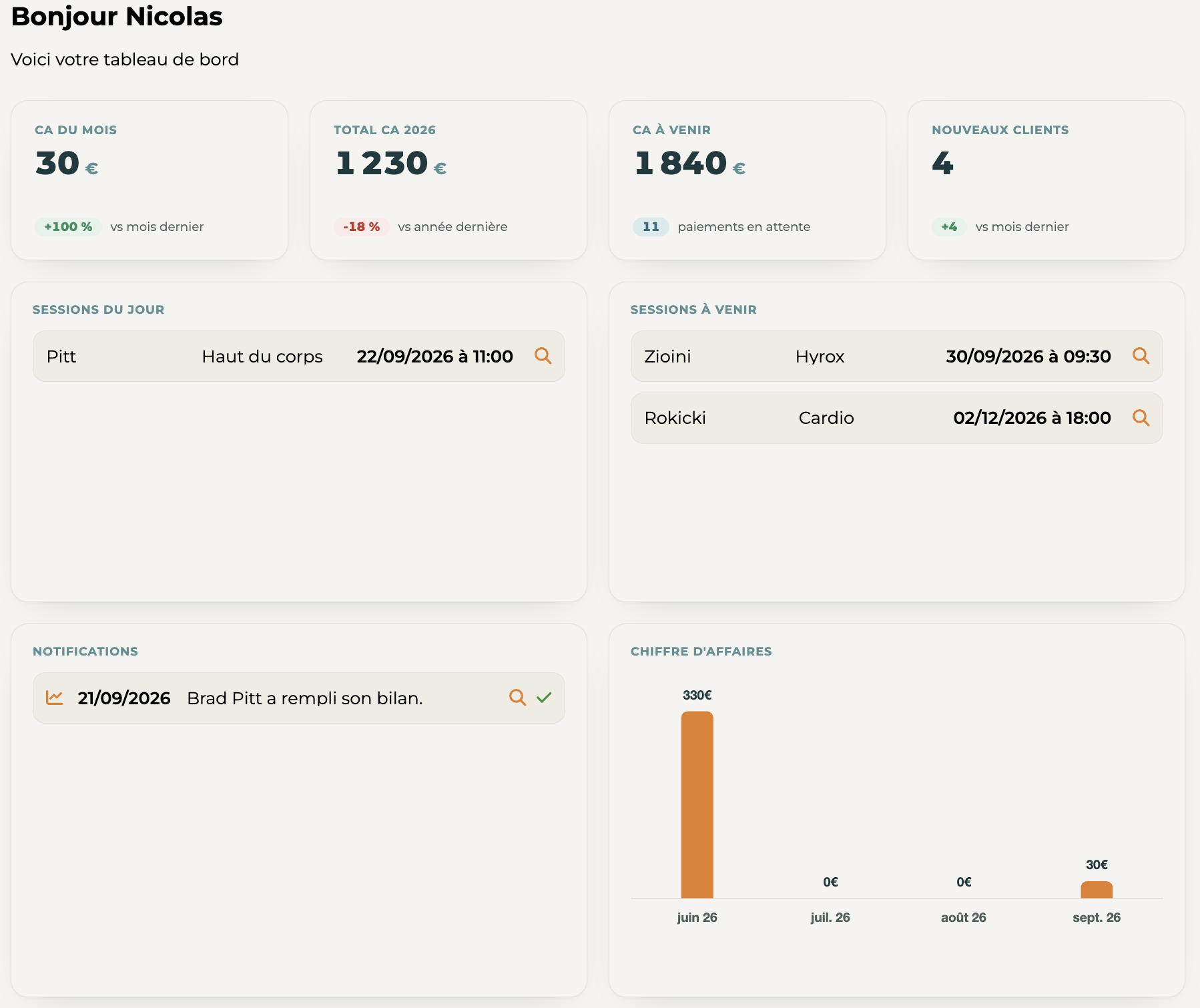Click 'Notifications' section heading
Screen dimensions: 1200x1008
coord(85,652)
